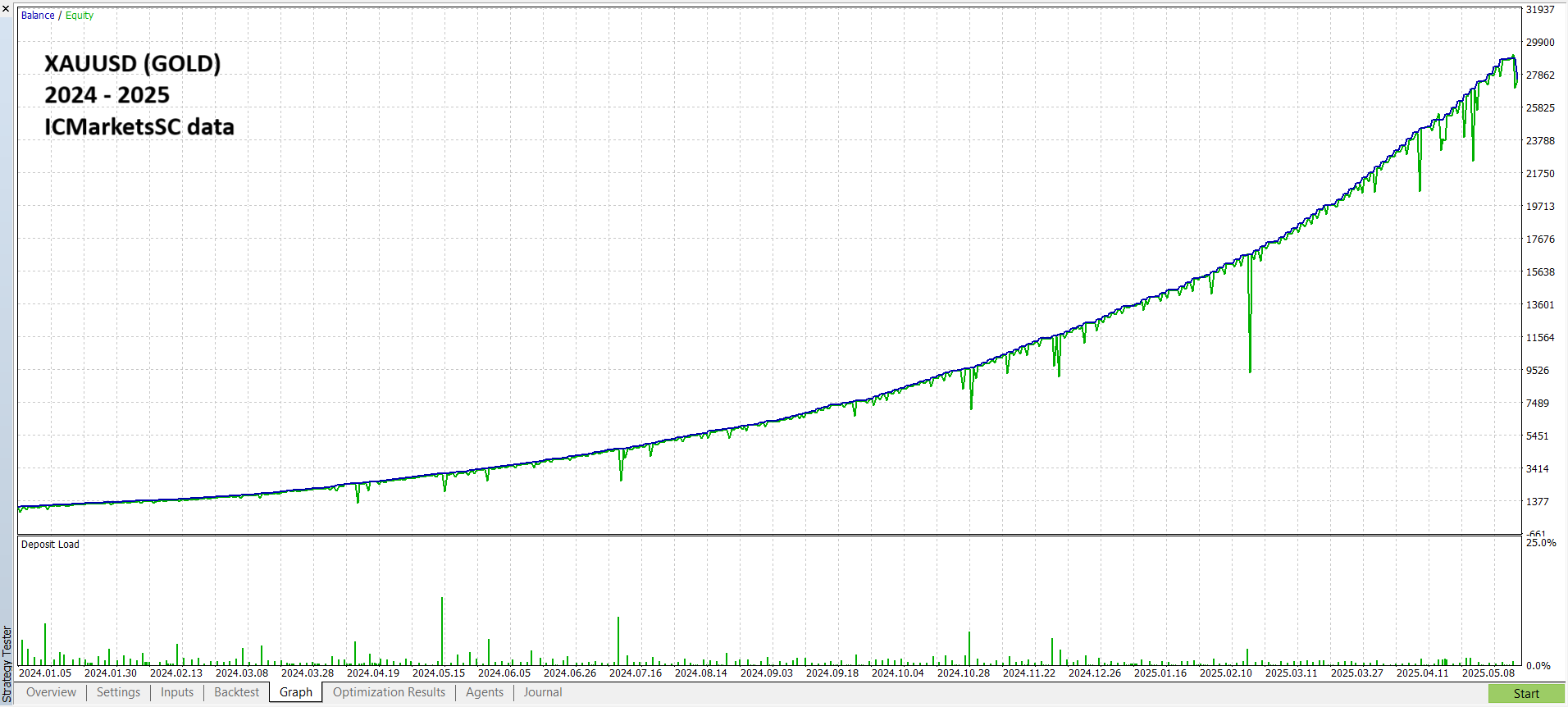This screenshot has height=707, width=1568.
Task: Click the Deposit Load label
Action: [x=50, y=545]
